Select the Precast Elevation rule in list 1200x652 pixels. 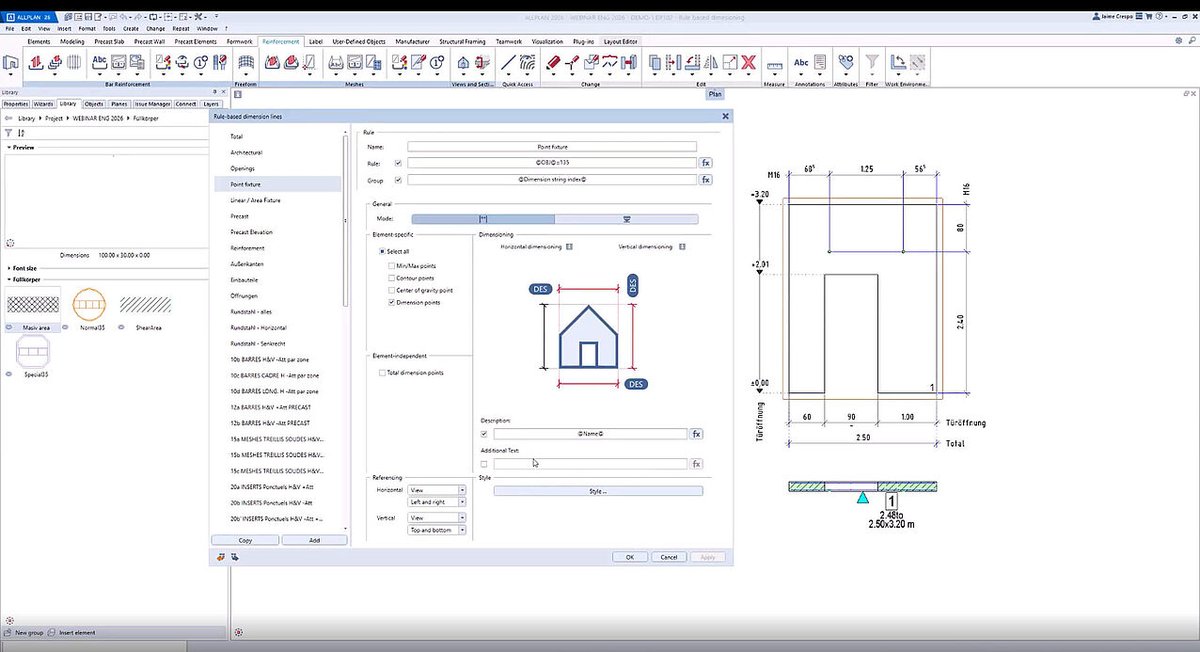(x=251, y=232)
